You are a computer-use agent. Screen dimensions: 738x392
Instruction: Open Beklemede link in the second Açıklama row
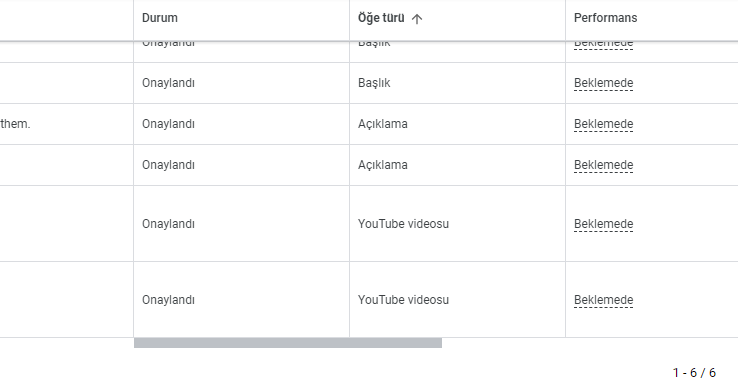603,165
